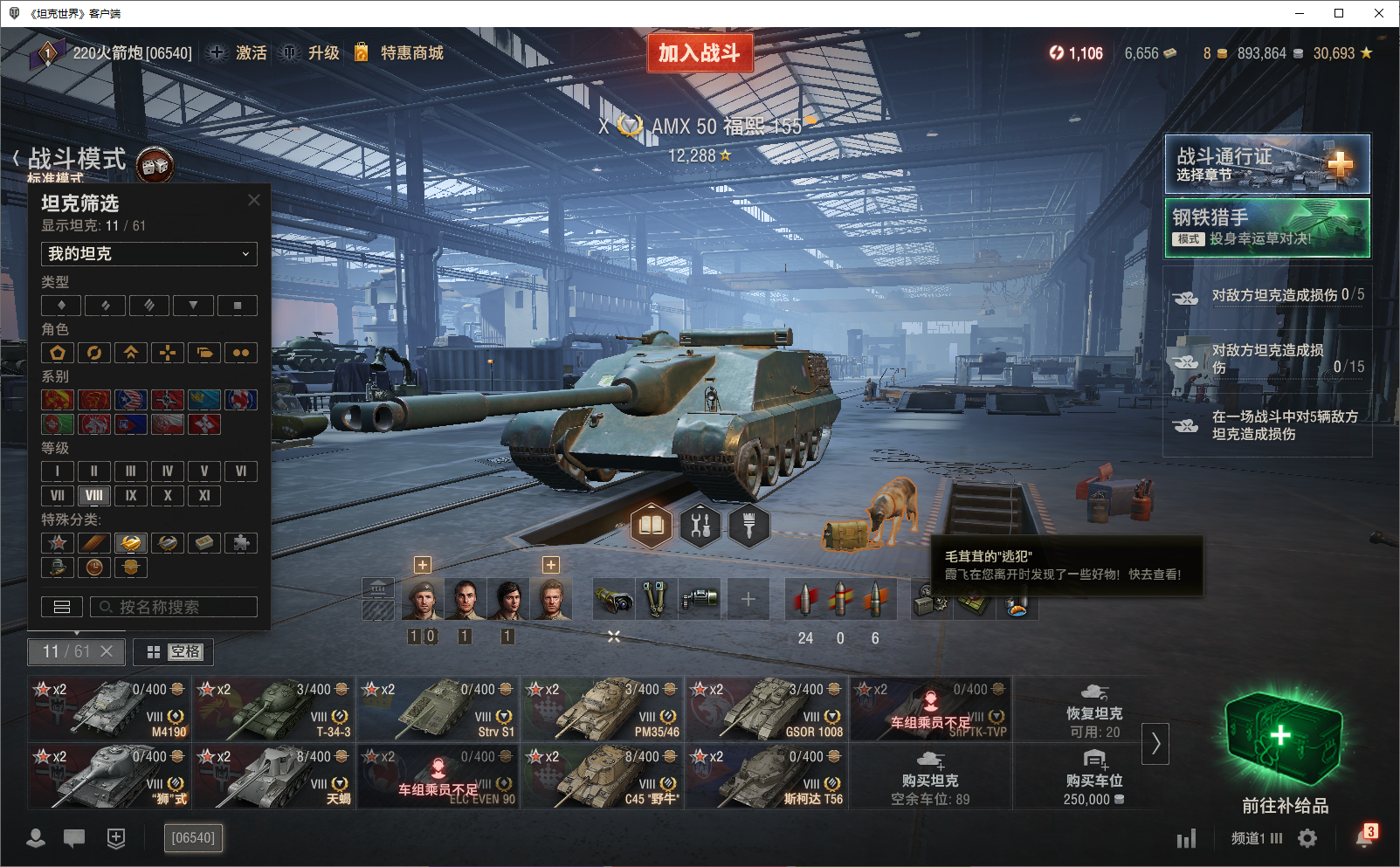Toggle the tier VIII filter
The height and width of the screenshot is (867, 1400).
[94, 495]
